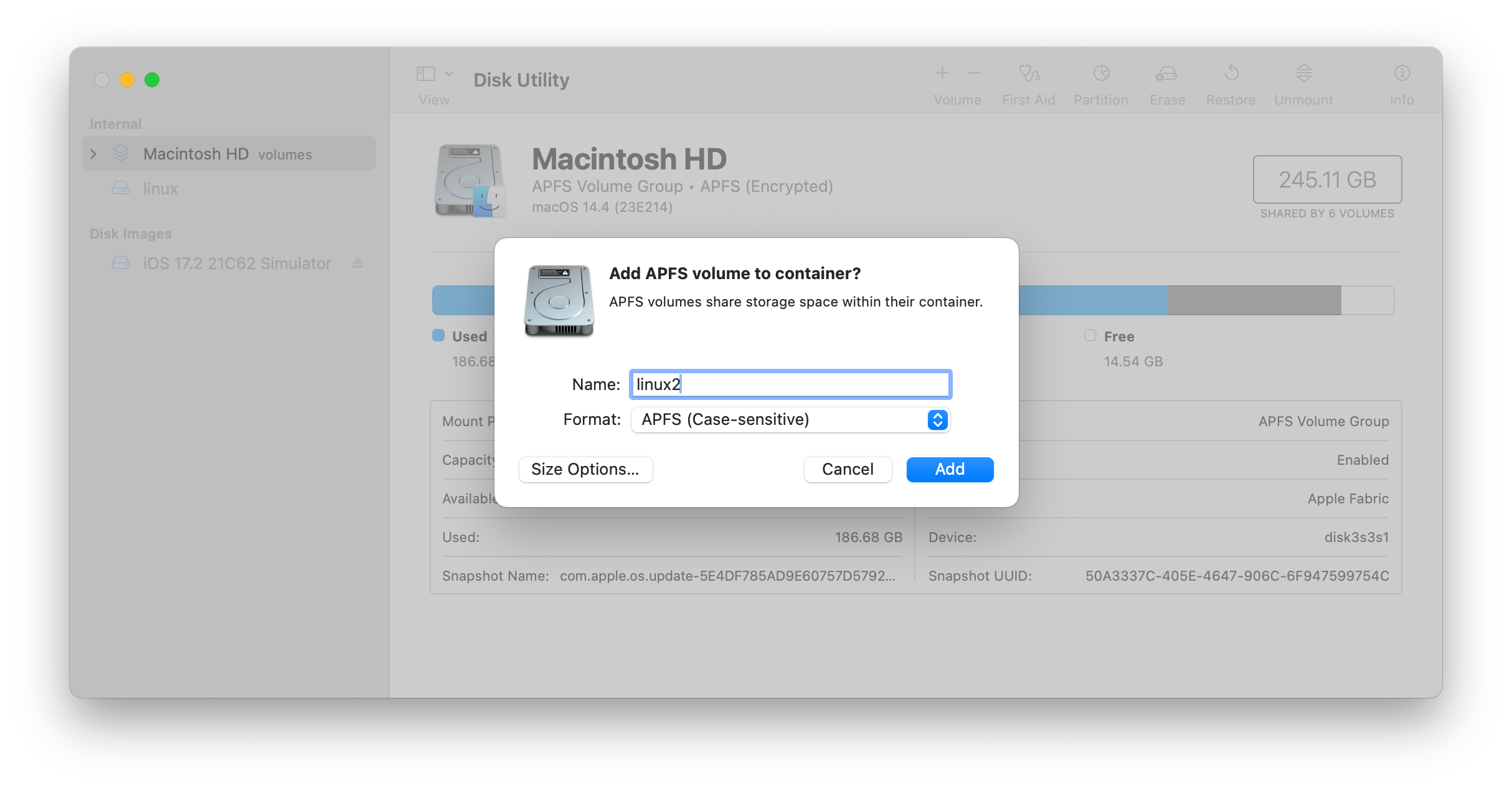The height and width of the screenshot is (790, 1512).
Task: Click the Apple Fabric connection value
Action: tap(1348, 498)
